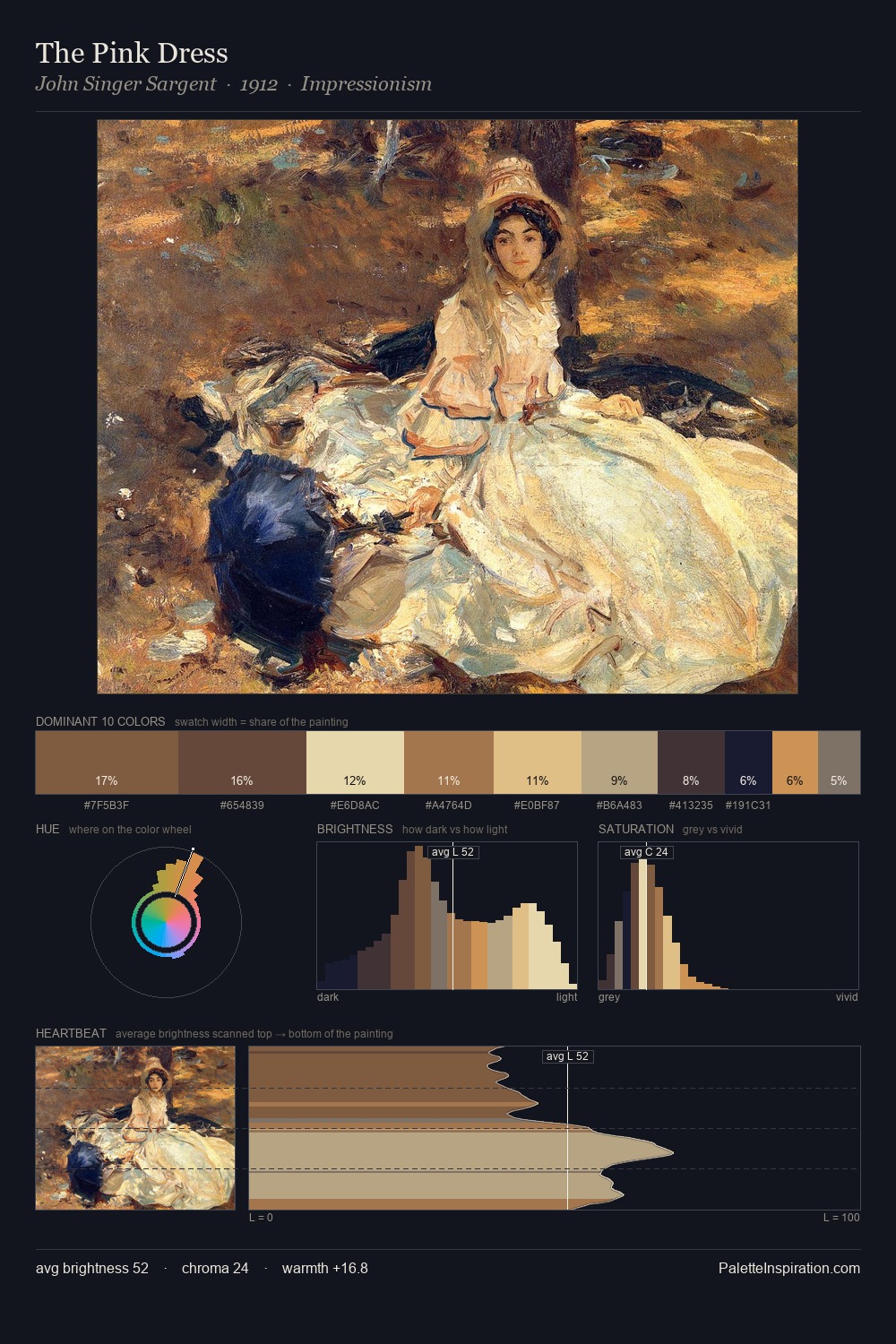
Task: Click the 'avg C 24' label in Saturation chart
Action: 646,852
